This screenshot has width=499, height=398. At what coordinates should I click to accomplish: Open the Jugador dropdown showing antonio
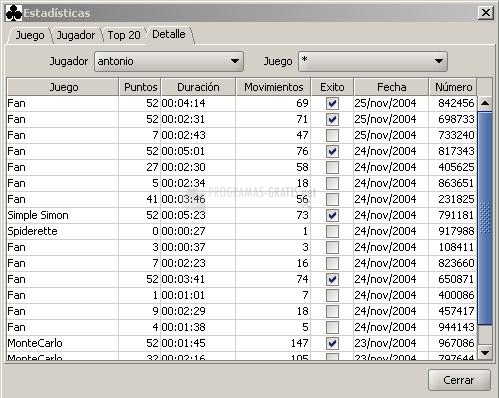169,61
